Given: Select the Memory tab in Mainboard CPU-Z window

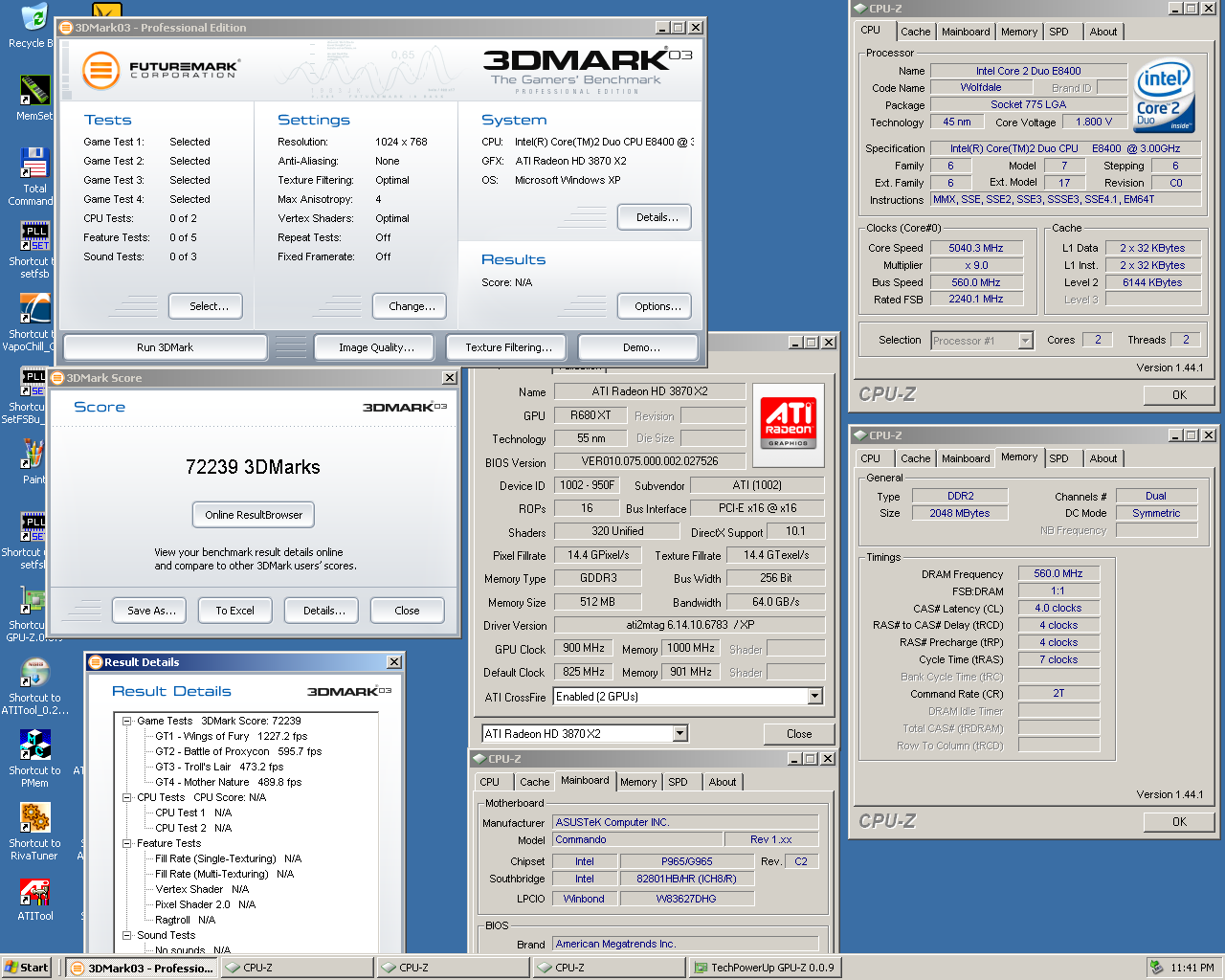Looking at the screenshot, I should (x=638, y=782).
